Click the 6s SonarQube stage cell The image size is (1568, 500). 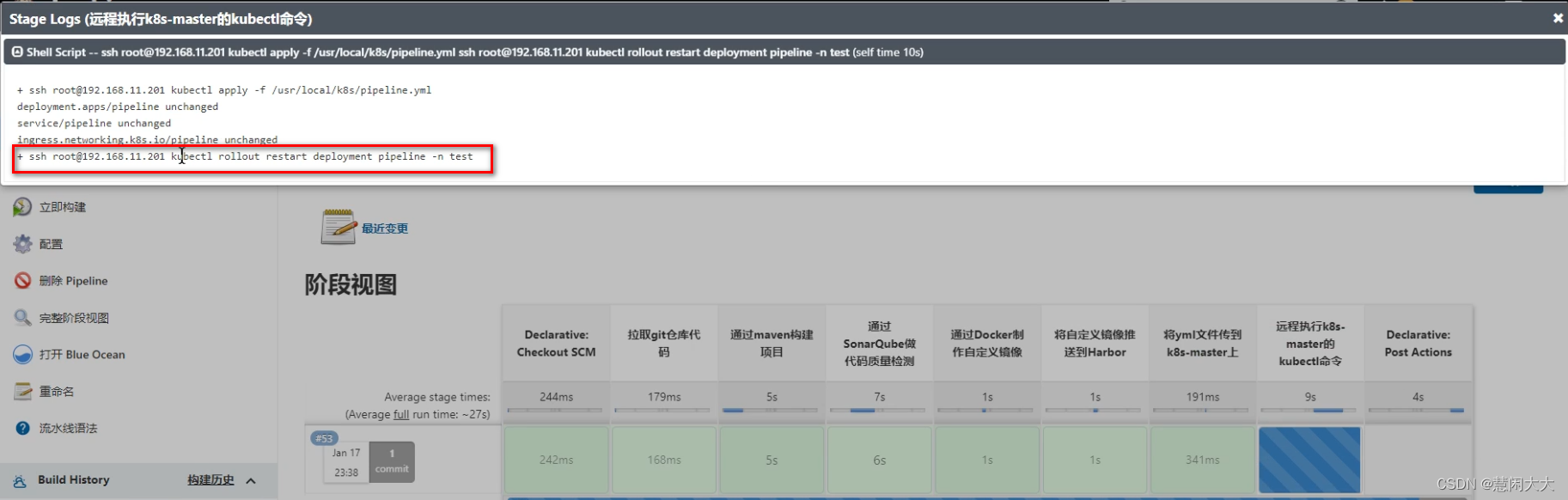point(879,460)
